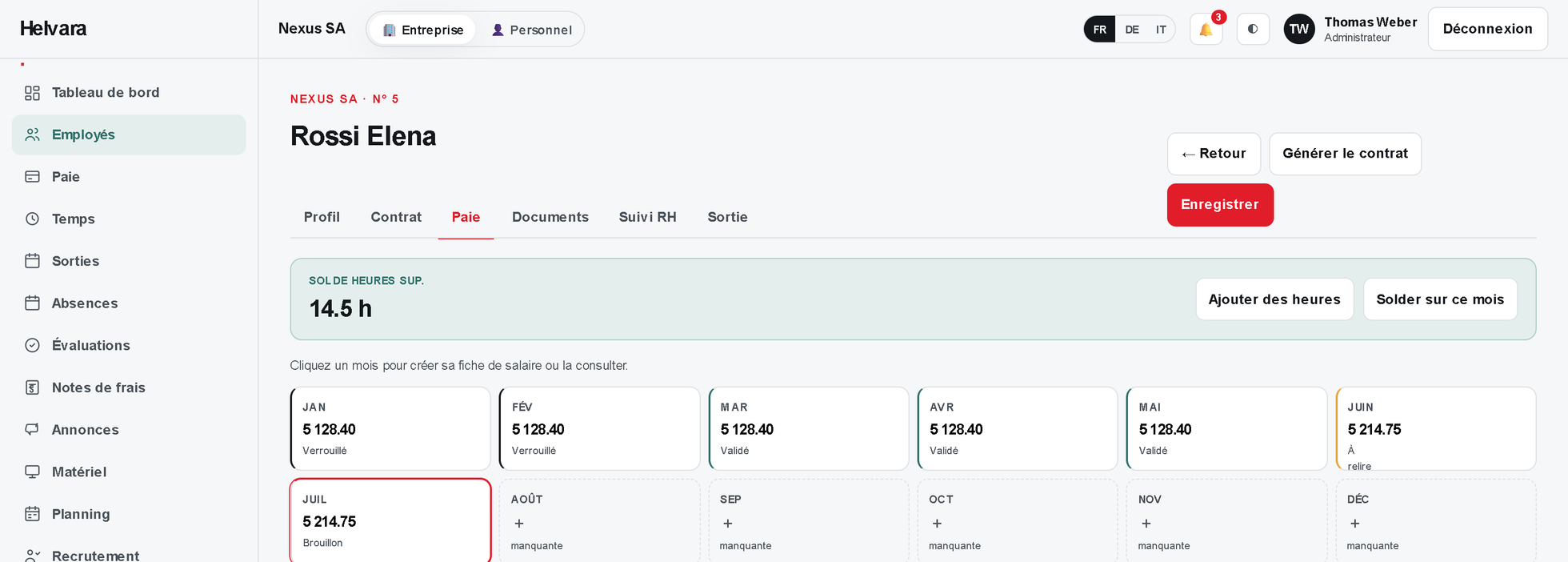Click the Matériel monitor icon
This screenshot has height=562, width=1568.
click(x=32, y=472)
